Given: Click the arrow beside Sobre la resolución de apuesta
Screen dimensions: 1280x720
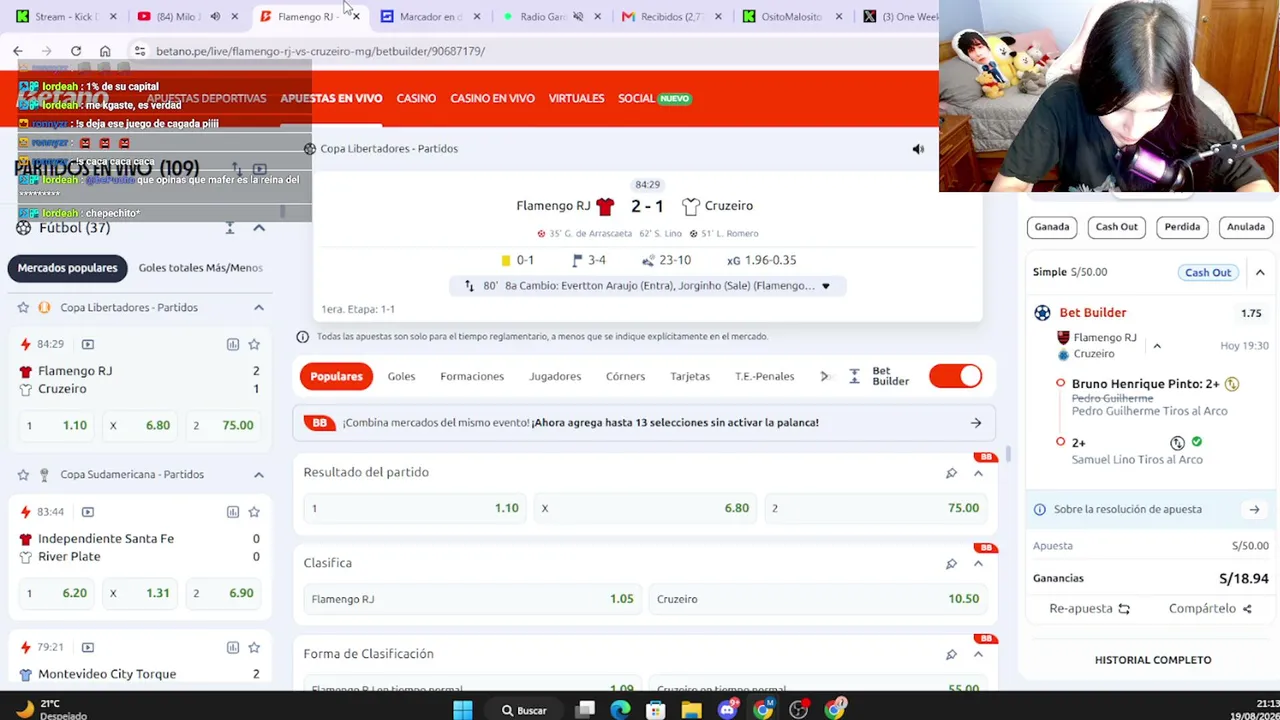Looking at the screenshot, I should 1254,510.
